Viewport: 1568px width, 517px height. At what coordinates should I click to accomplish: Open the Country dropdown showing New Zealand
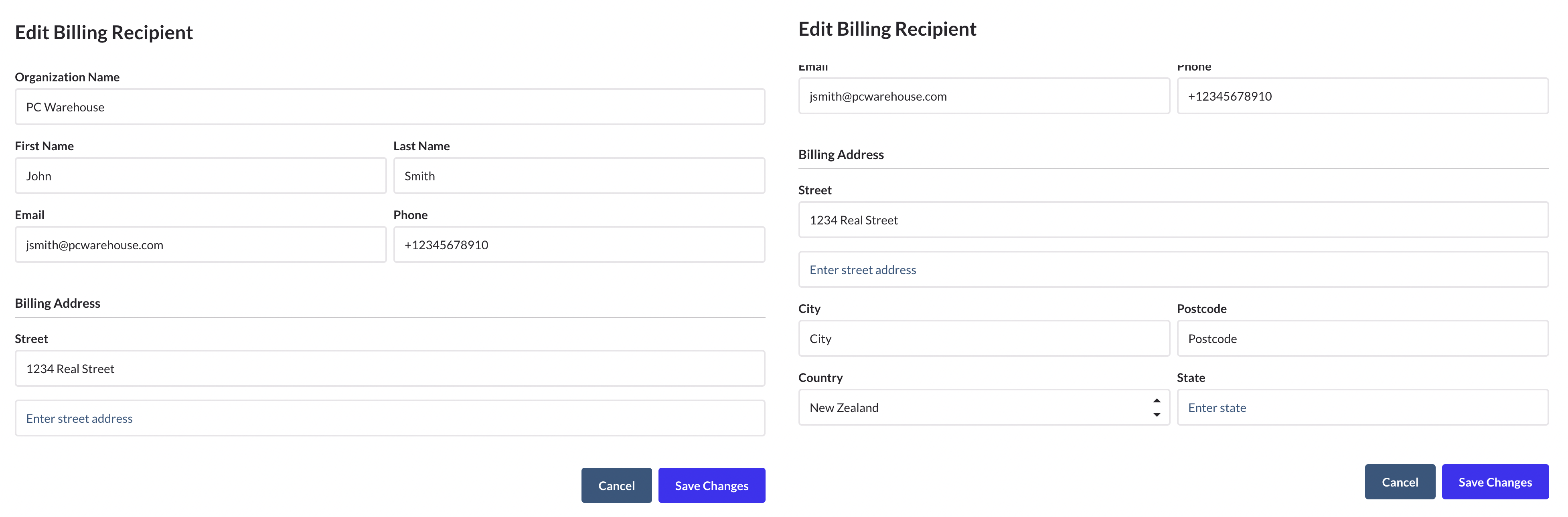coord(984,408)
